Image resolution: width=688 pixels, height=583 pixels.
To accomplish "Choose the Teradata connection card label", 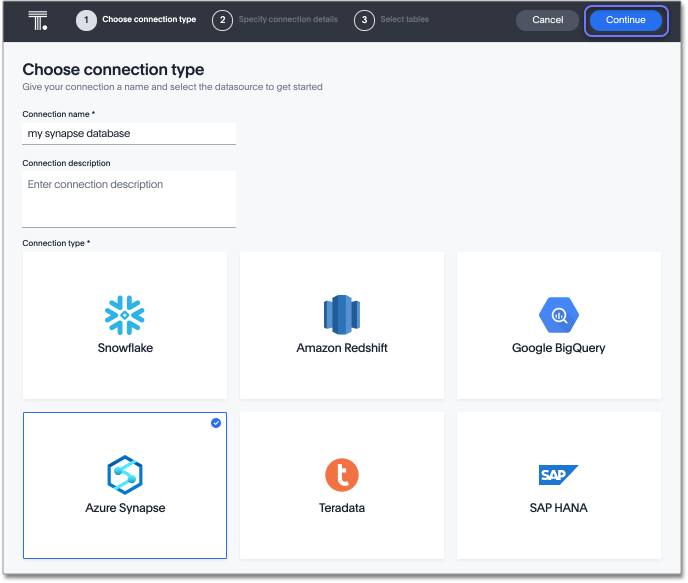I will pos(342,508).
